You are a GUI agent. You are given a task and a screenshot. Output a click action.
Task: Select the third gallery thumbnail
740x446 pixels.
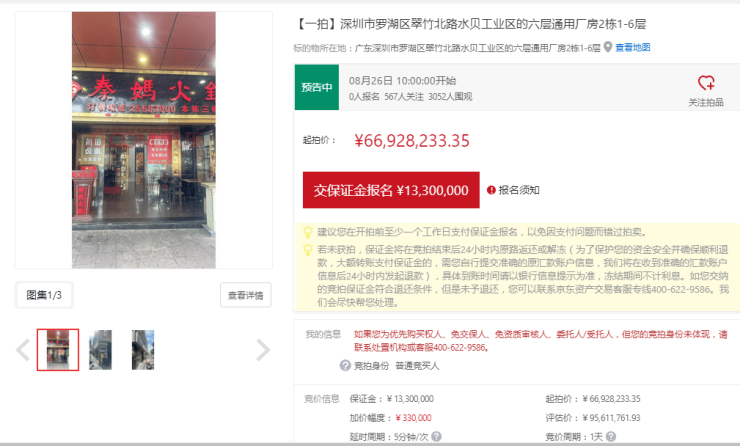(x=143, y=350)
